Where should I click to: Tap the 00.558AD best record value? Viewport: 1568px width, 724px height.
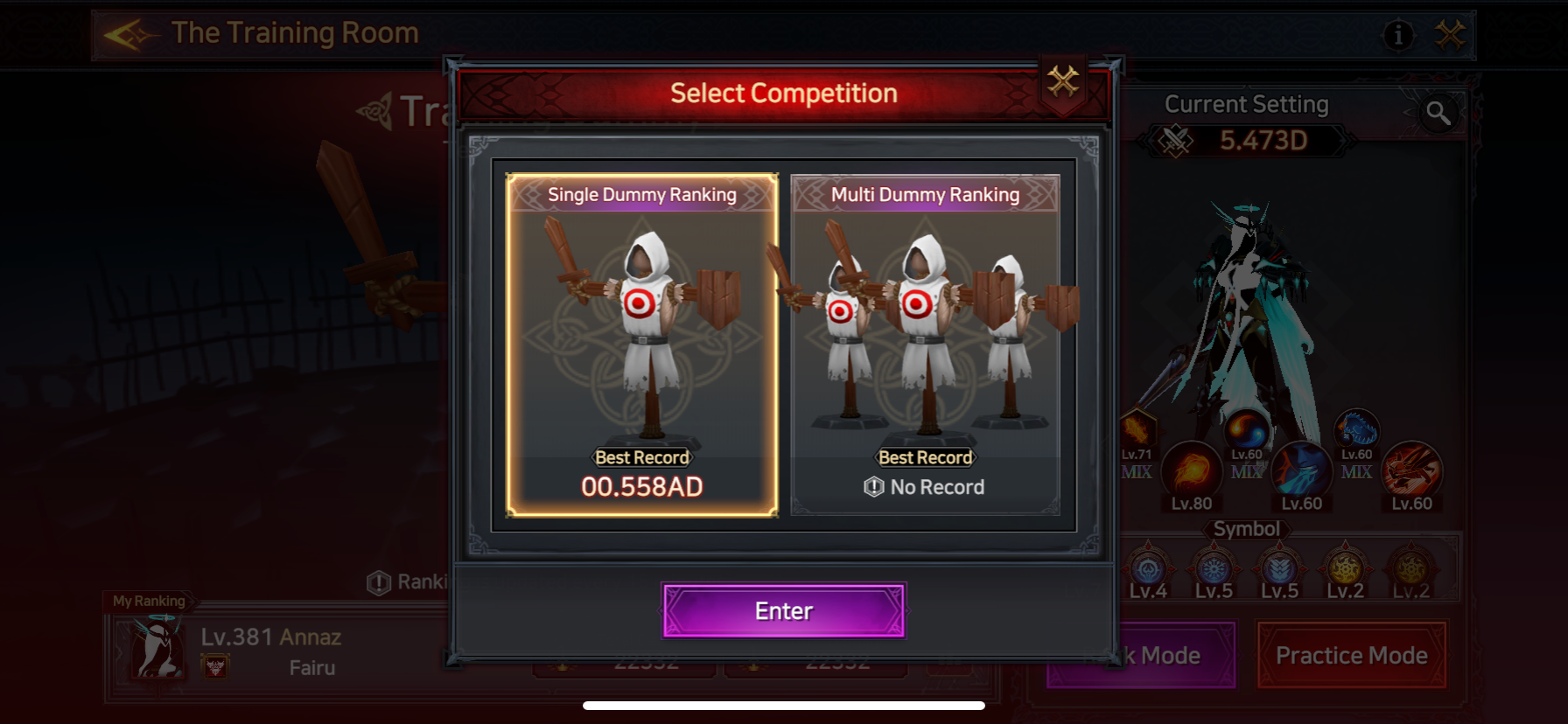(x=642, y=487)
